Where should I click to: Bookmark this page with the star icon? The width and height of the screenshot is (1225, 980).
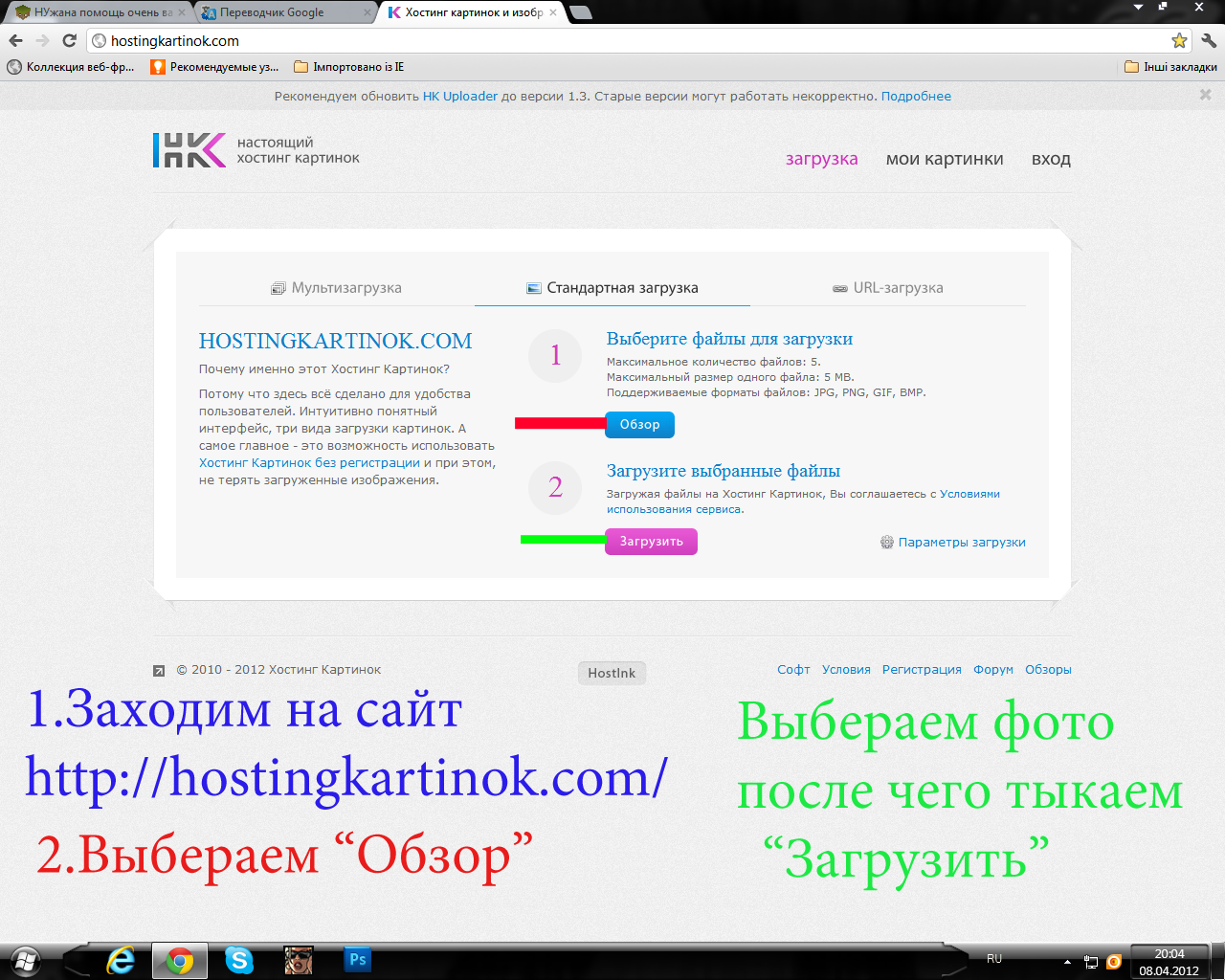[x=1179, y=40]
